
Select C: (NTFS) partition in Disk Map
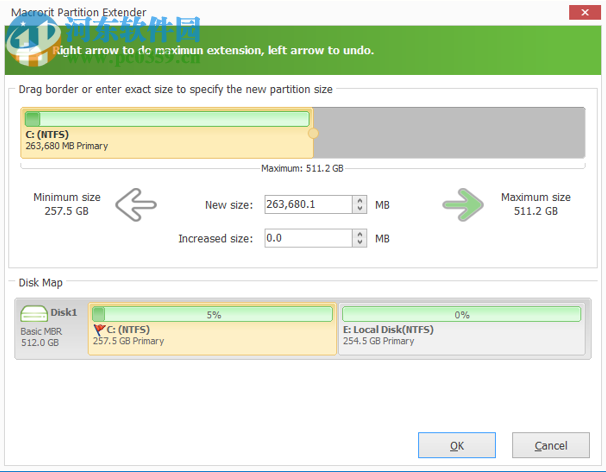212,329
